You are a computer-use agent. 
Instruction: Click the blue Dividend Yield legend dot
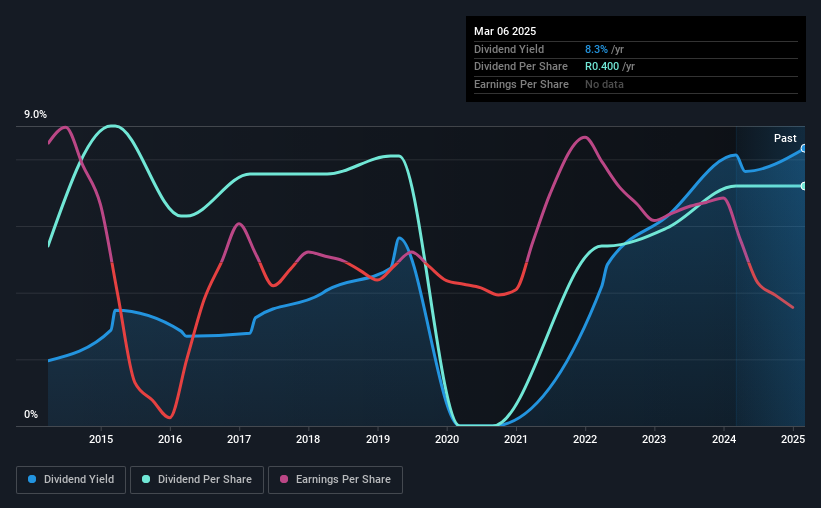click(32, 479)
